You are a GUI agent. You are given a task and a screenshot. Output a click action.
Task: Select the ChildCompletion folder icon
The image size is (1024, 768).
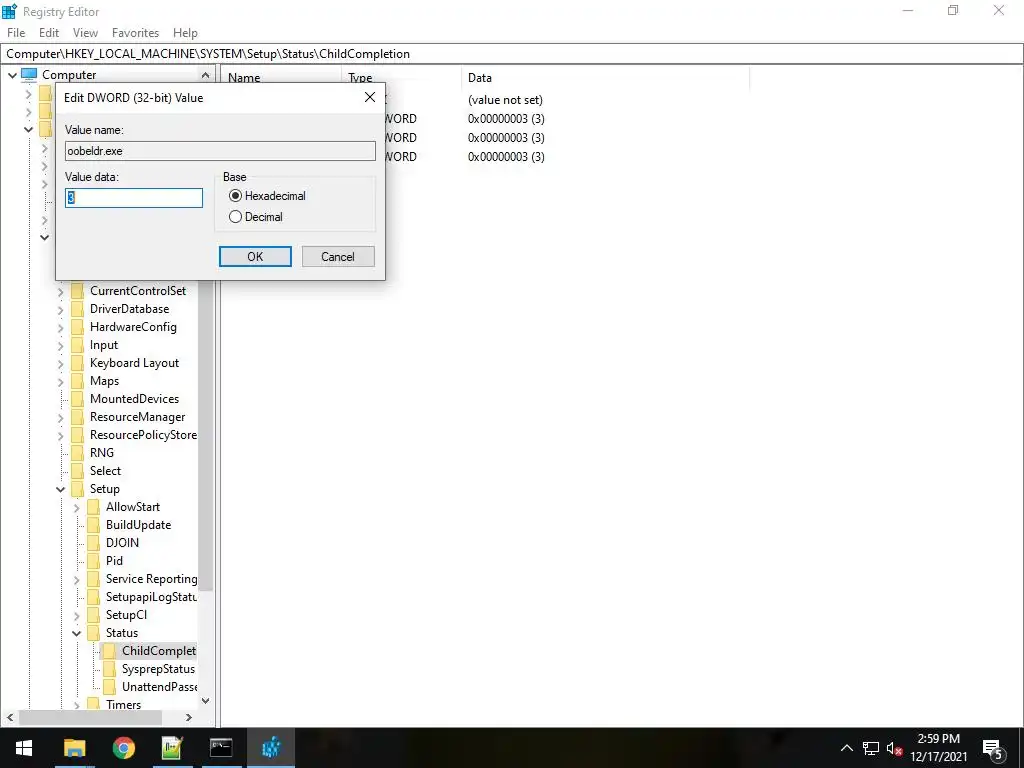tap(110, 651)
